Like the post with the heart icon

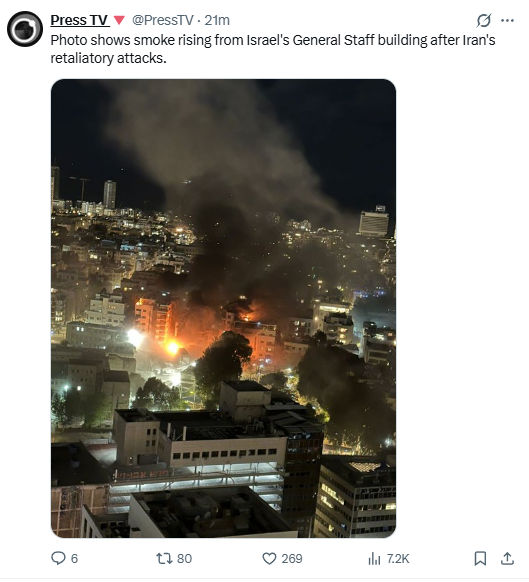[269, 558]
